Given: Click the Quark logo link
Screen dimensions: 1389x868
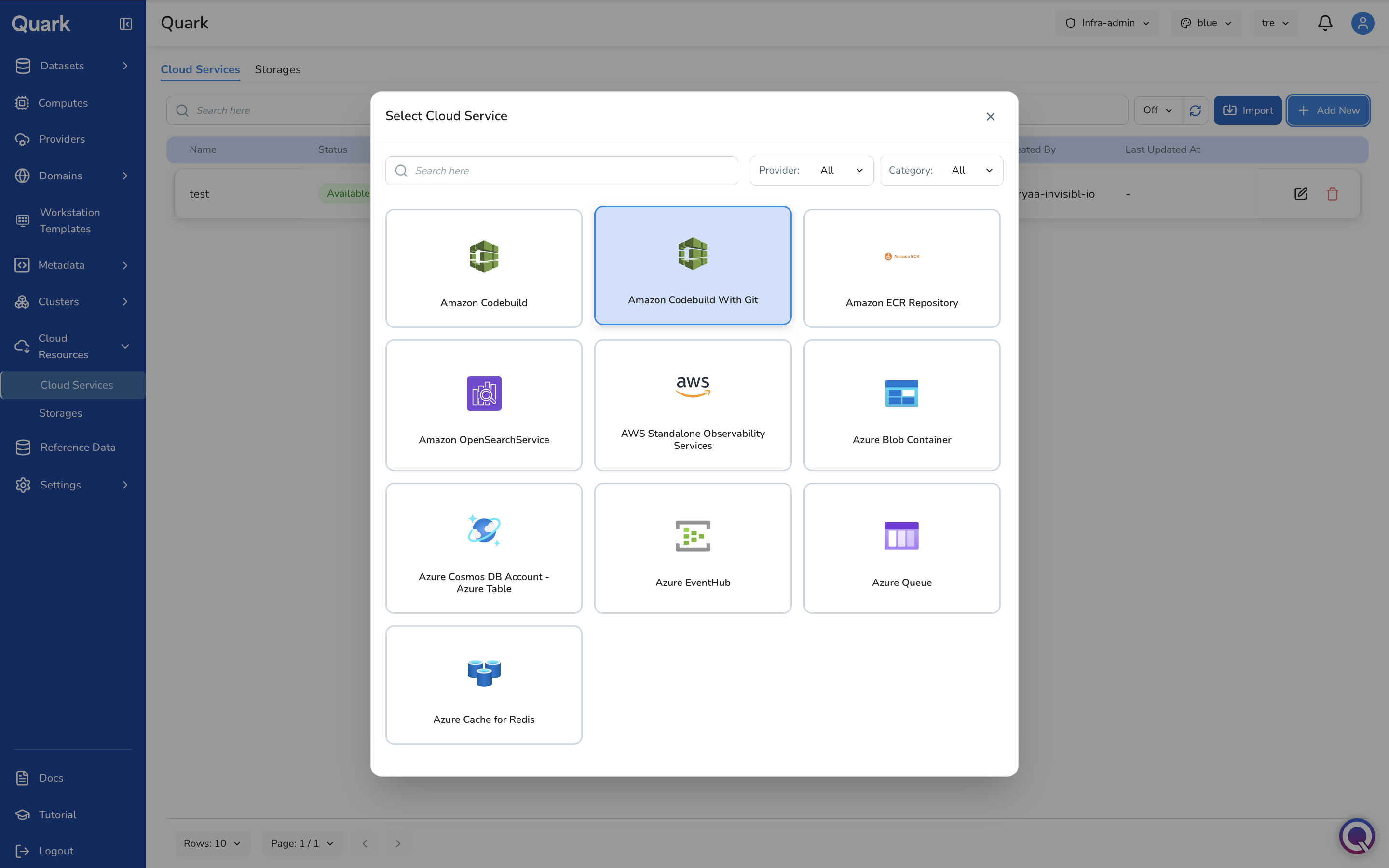Looking at the screenshot, I should (x=41, y=24).
